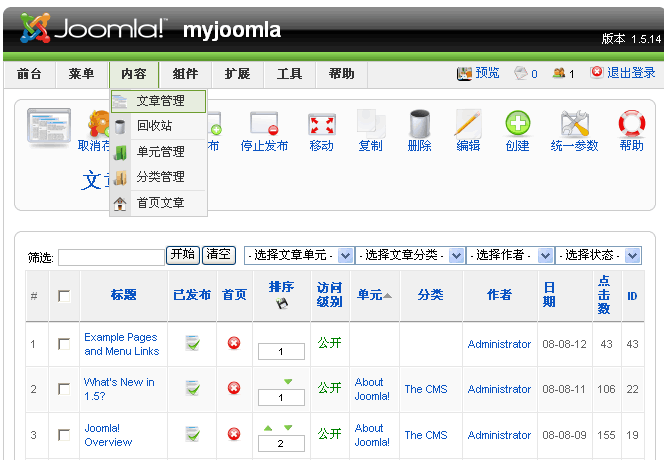Open What's New in 1.5? article
The image size is (664, 460).
point(119,389)
